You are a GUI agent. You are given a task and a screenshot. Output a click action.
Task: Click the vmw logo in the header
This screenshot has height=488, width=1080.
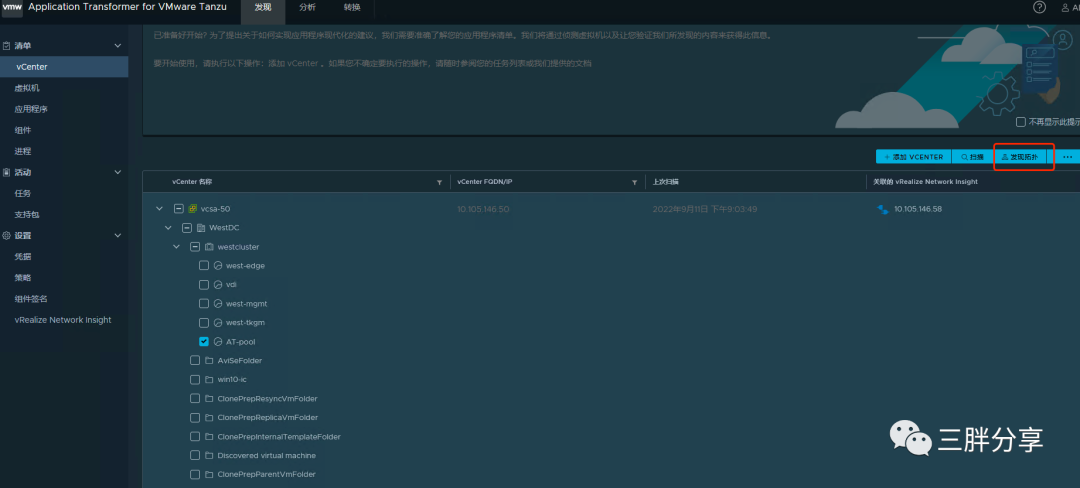[12, 7]
